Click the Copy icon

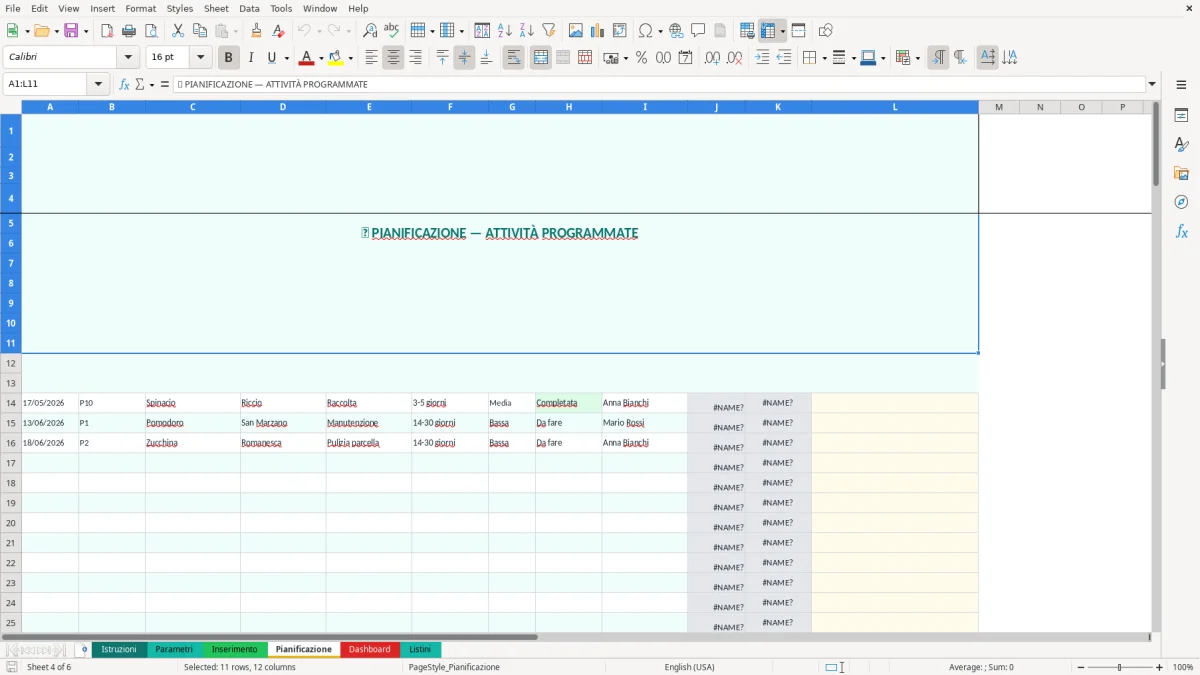[x=200, y=30]
